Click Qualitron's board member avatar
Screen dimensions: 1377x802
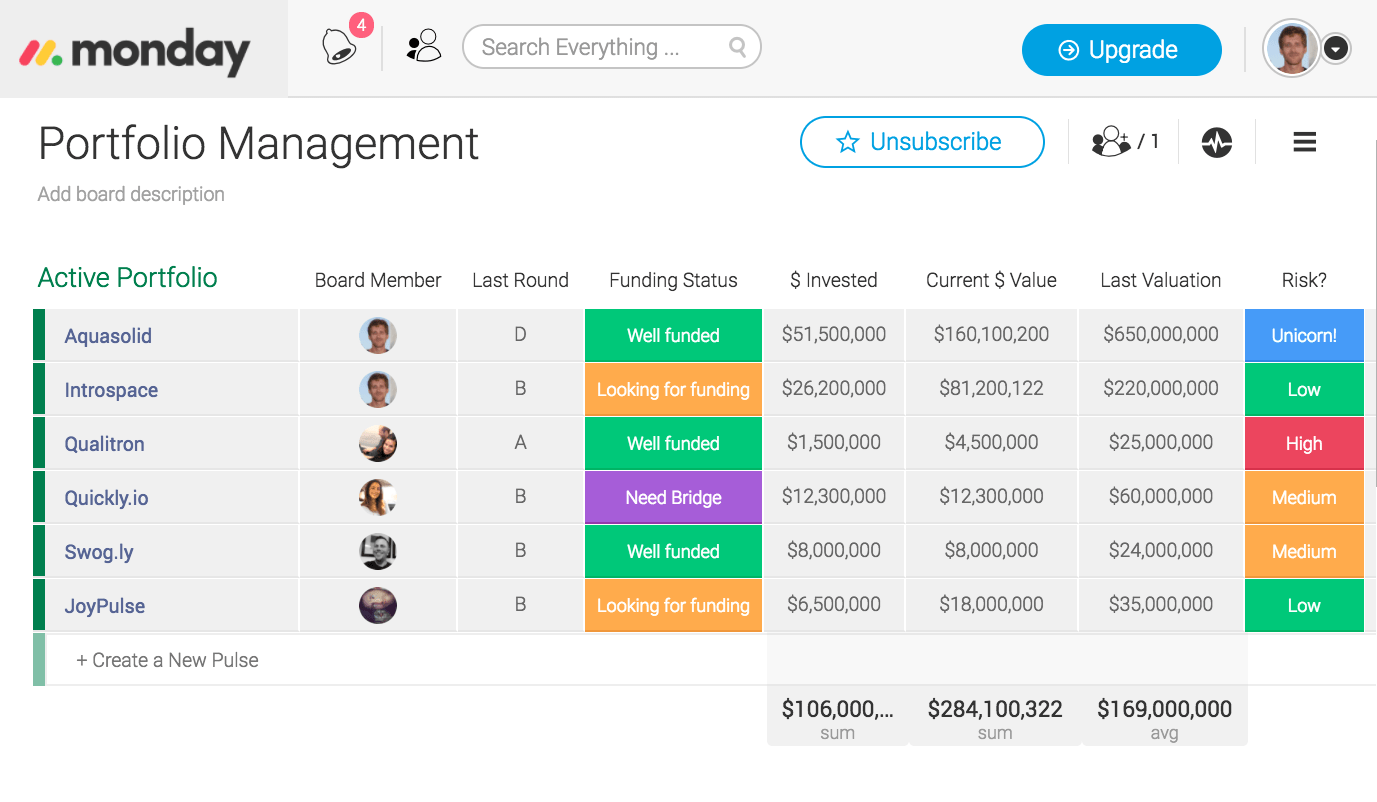point(378,443)
